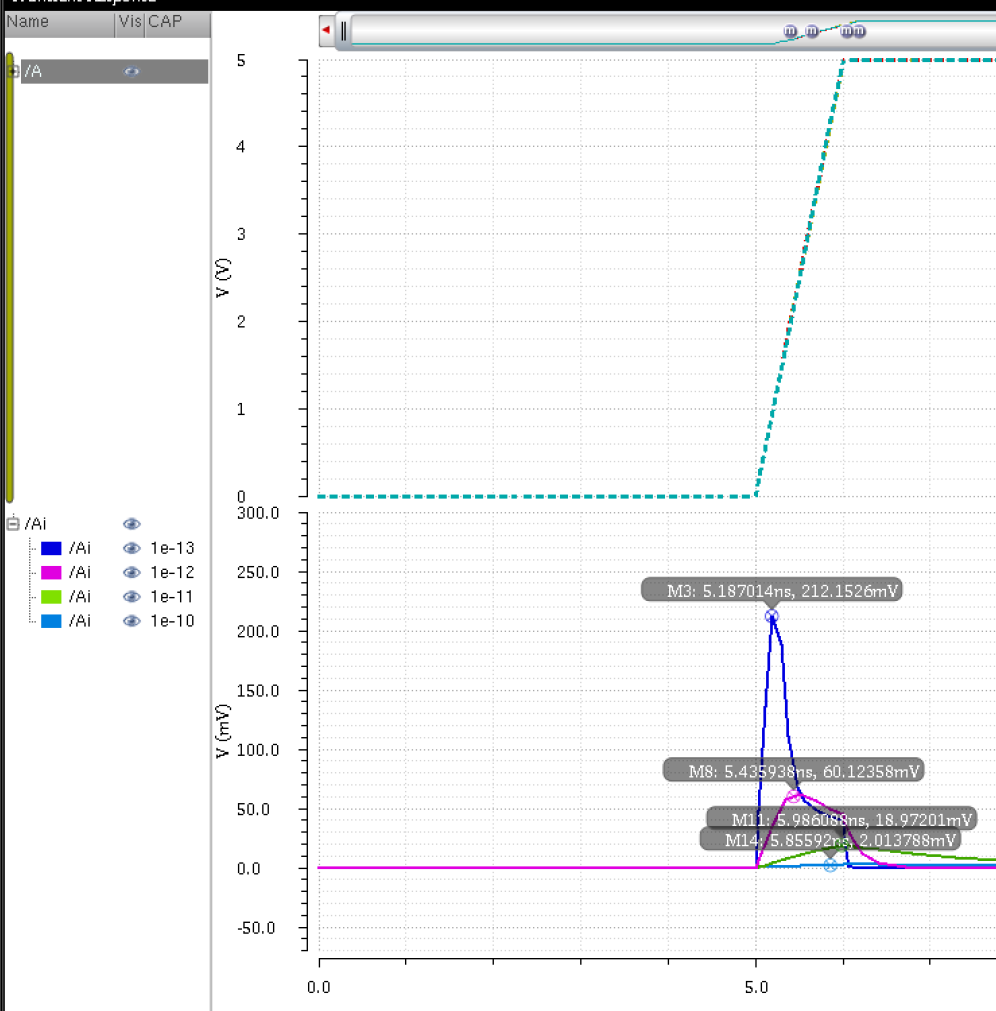This screenshot has width=996, height=1011.
Task: Click the rightmost marker icon in the overview strip
Action: coord(858,32)
